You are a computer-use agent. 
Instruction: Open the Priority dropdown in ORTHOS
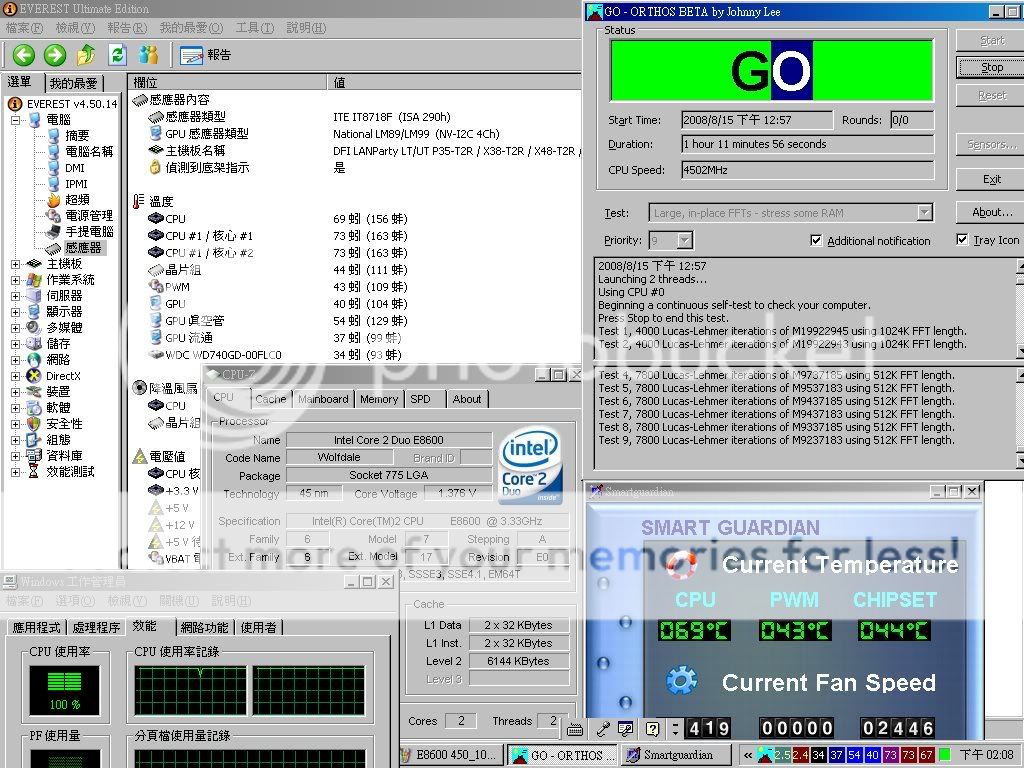tap(684, 241)
